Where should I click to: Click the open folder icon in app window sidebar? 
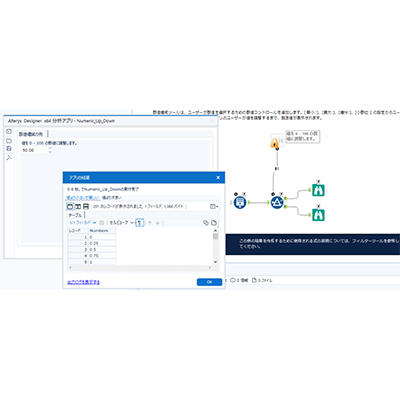[9, 140]
